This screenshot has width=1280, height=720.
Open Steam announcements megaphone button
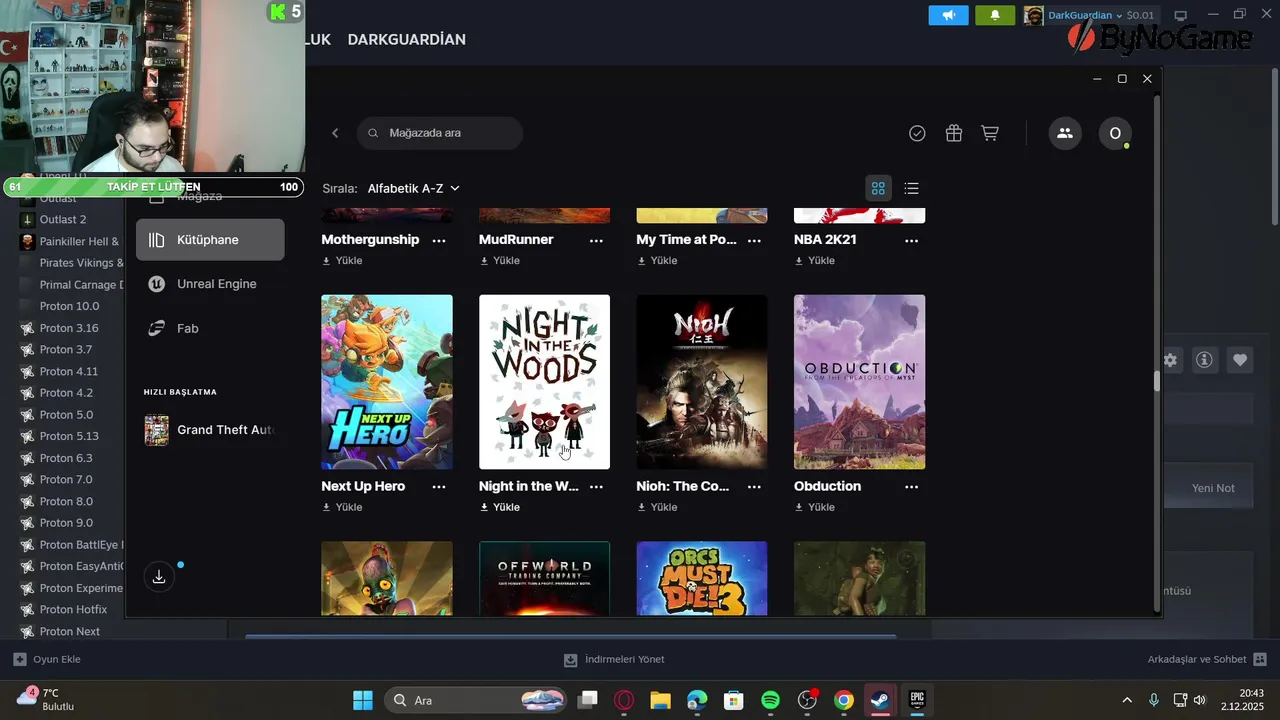pyautogui.click(x=948, y=15)
